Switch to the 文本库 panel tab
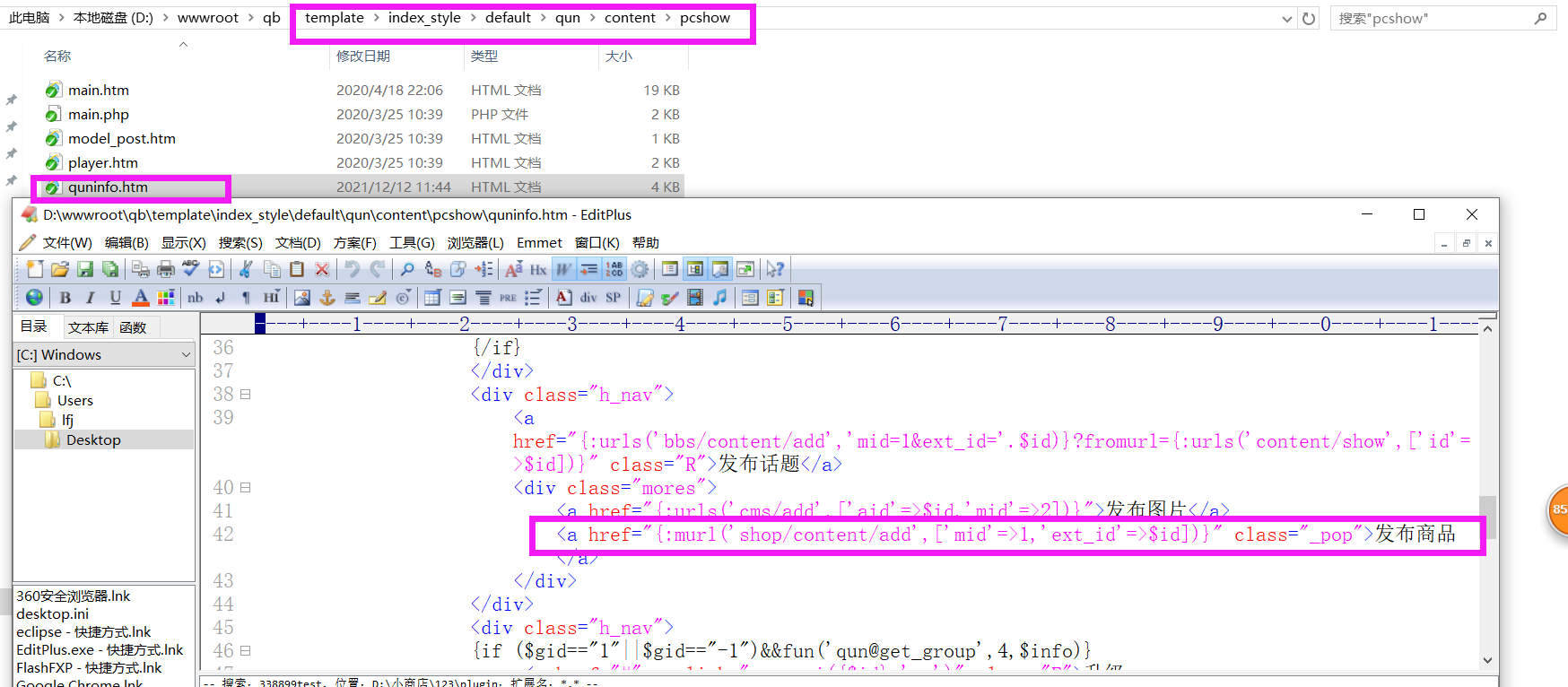This screenshot has height=687, width=1568. pos(88,327)
